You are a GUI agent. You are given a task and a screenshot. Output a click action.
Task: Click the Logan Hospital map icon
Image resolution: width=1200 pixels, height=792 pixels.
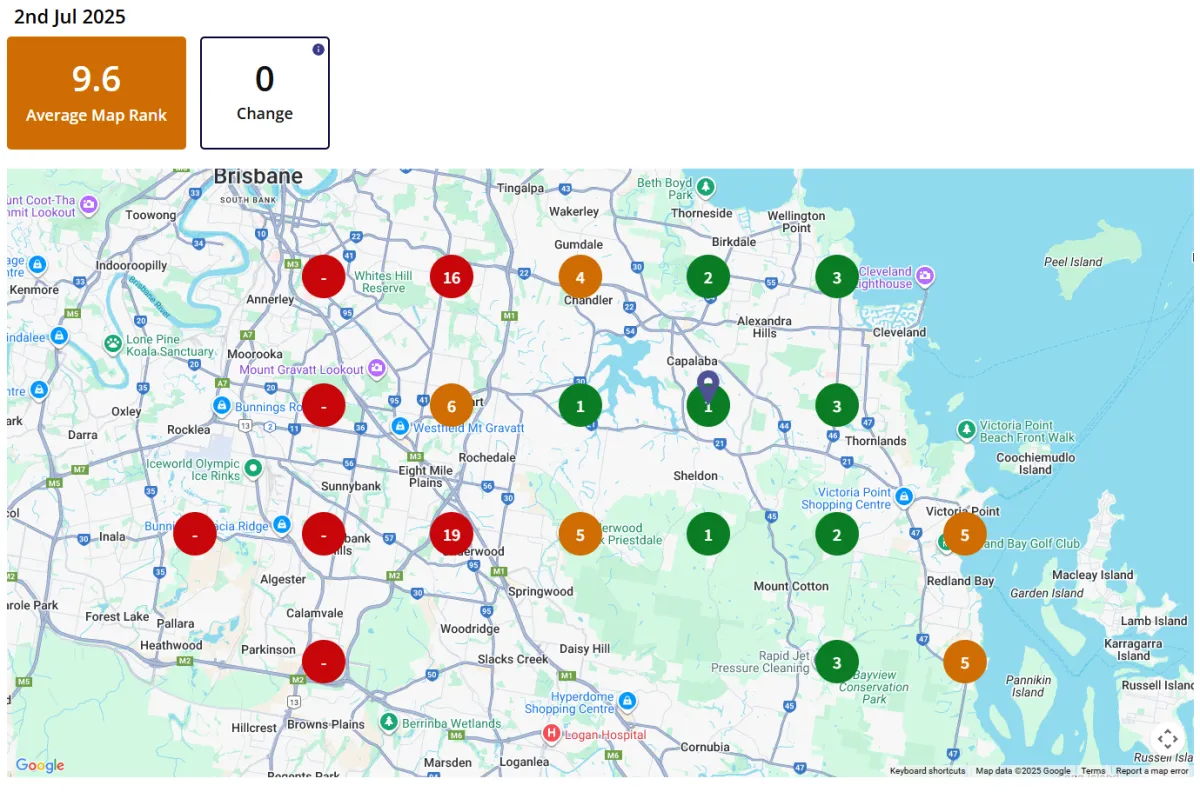(x=550, y=734)
